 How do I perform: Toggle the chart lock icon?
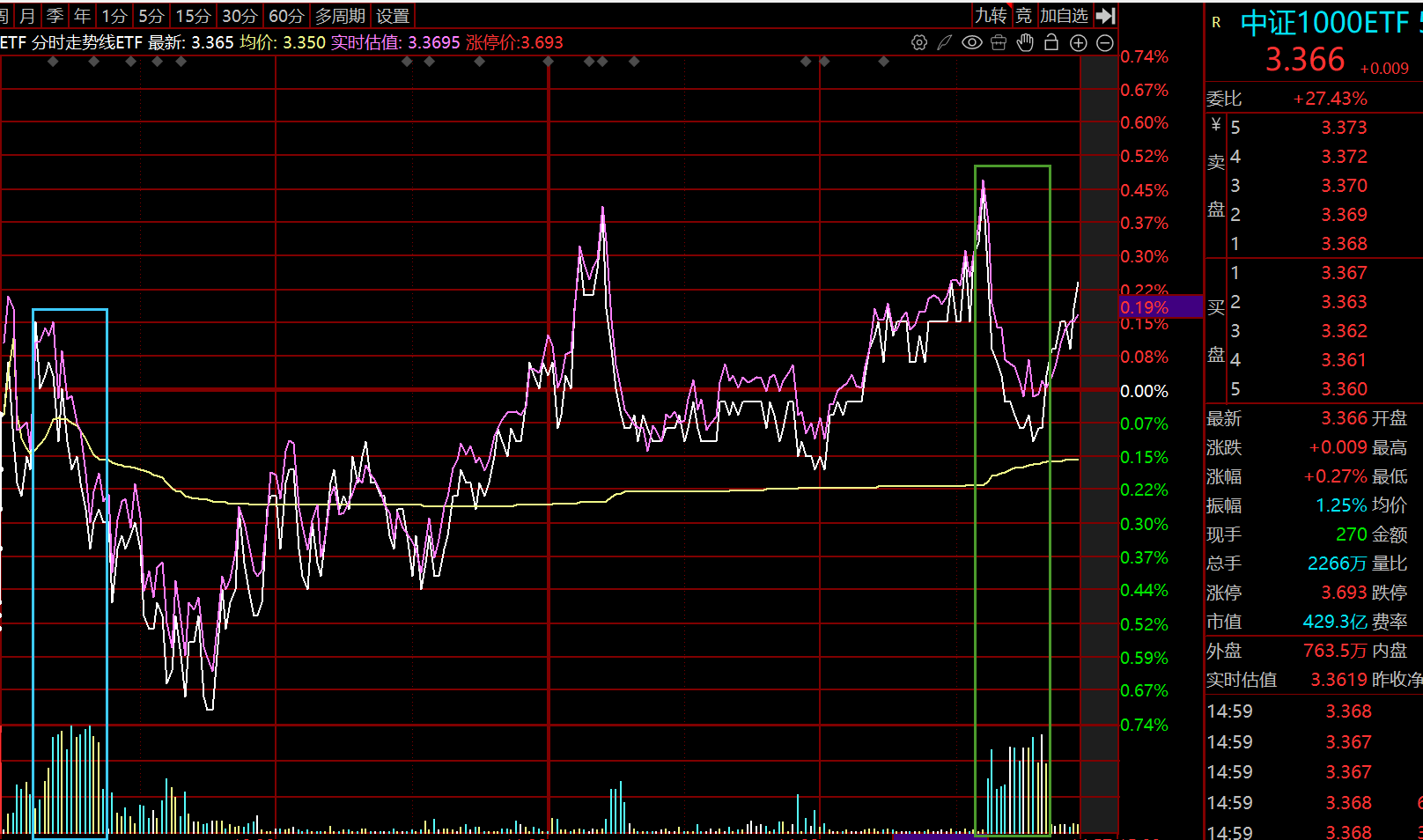[1051, 42]
